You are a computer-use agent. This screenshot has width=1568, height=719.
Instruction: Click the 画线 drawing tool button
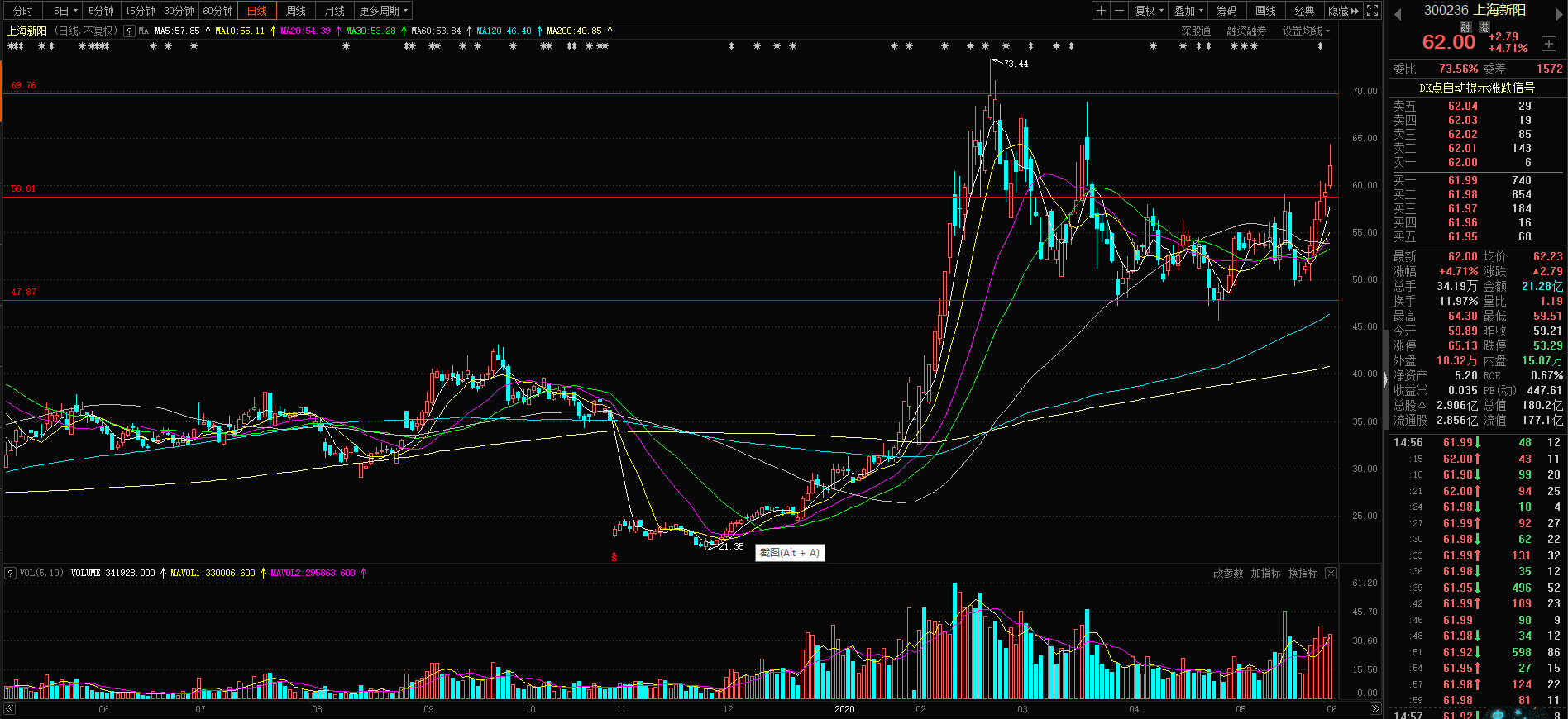coord(1265,11)
